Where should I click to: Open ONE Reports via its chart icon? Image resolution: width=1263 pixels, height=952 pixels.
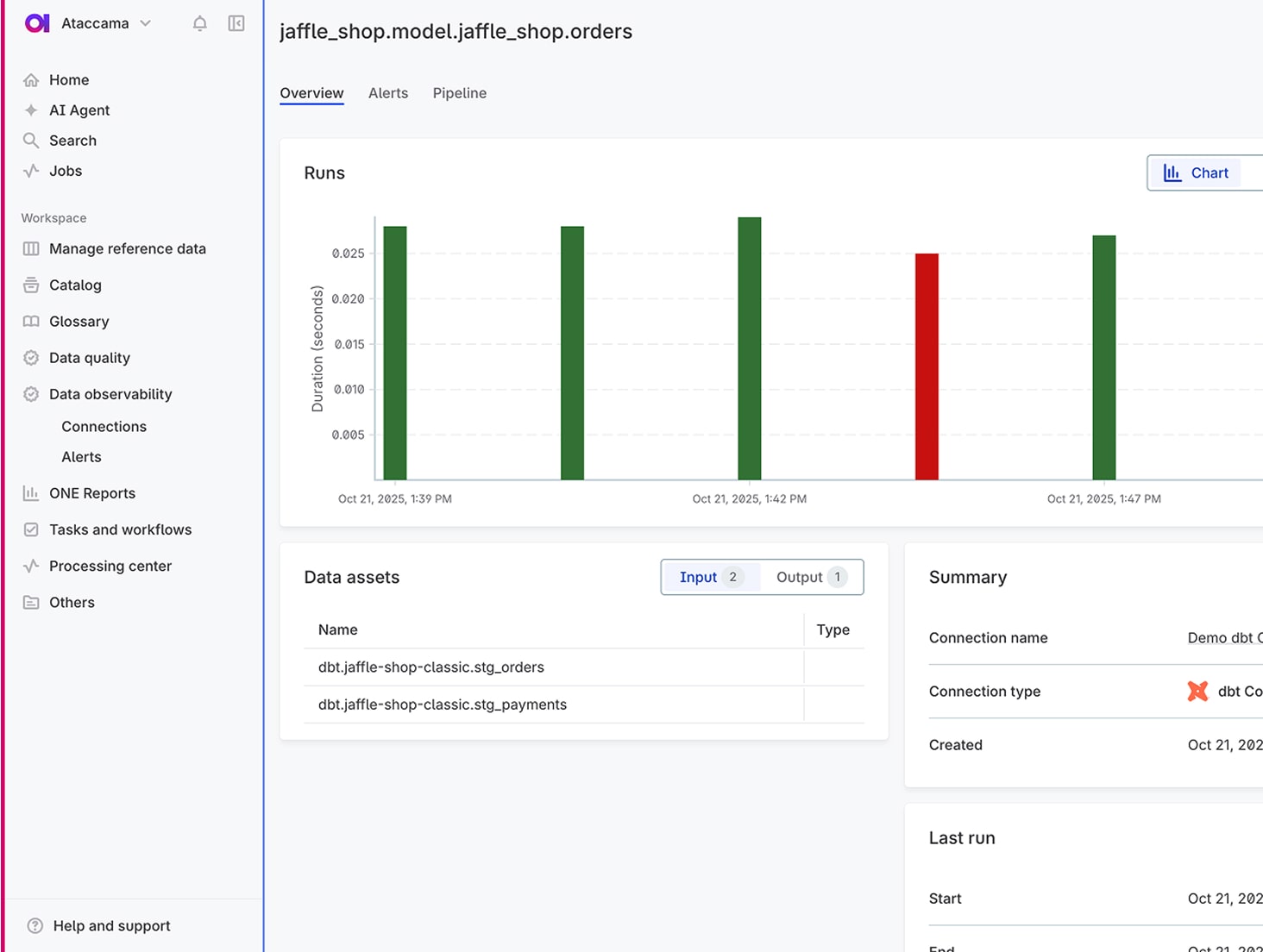pos(30,492)
